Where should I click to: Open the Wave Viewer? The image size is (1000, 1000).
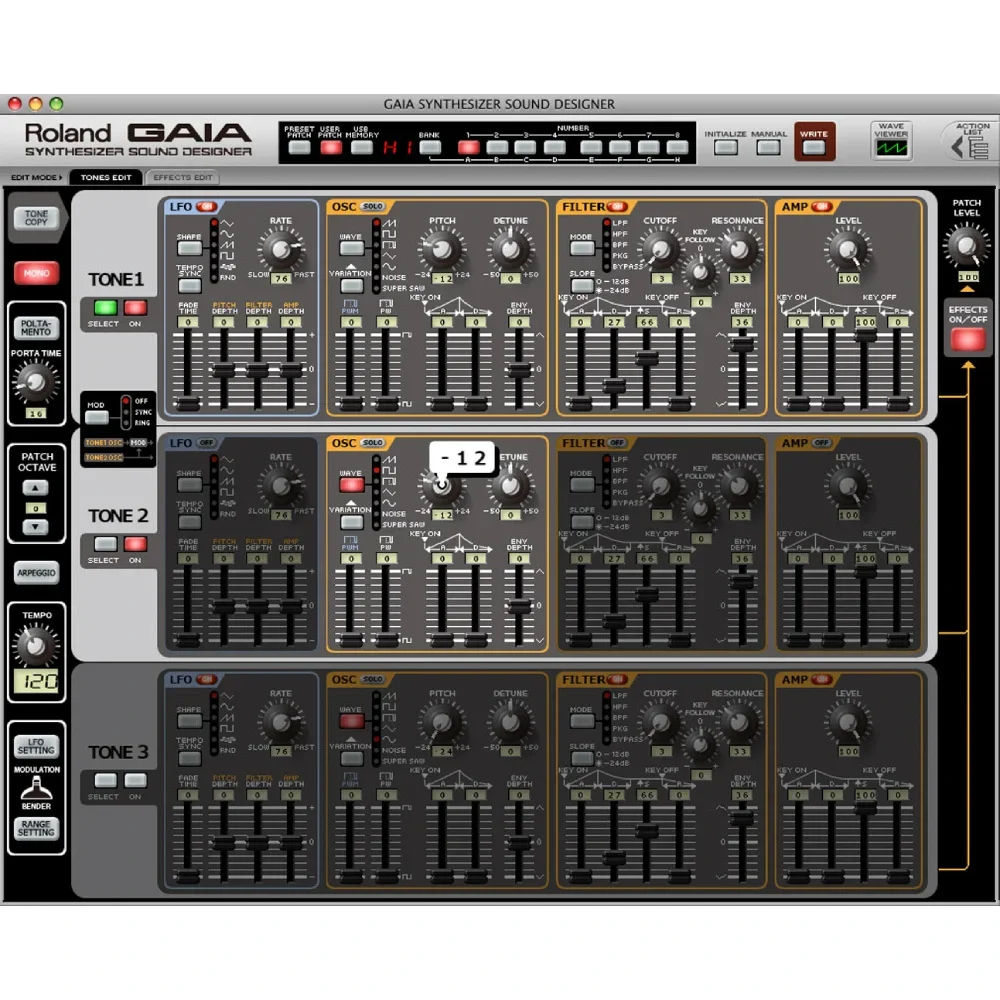(891, 148)
